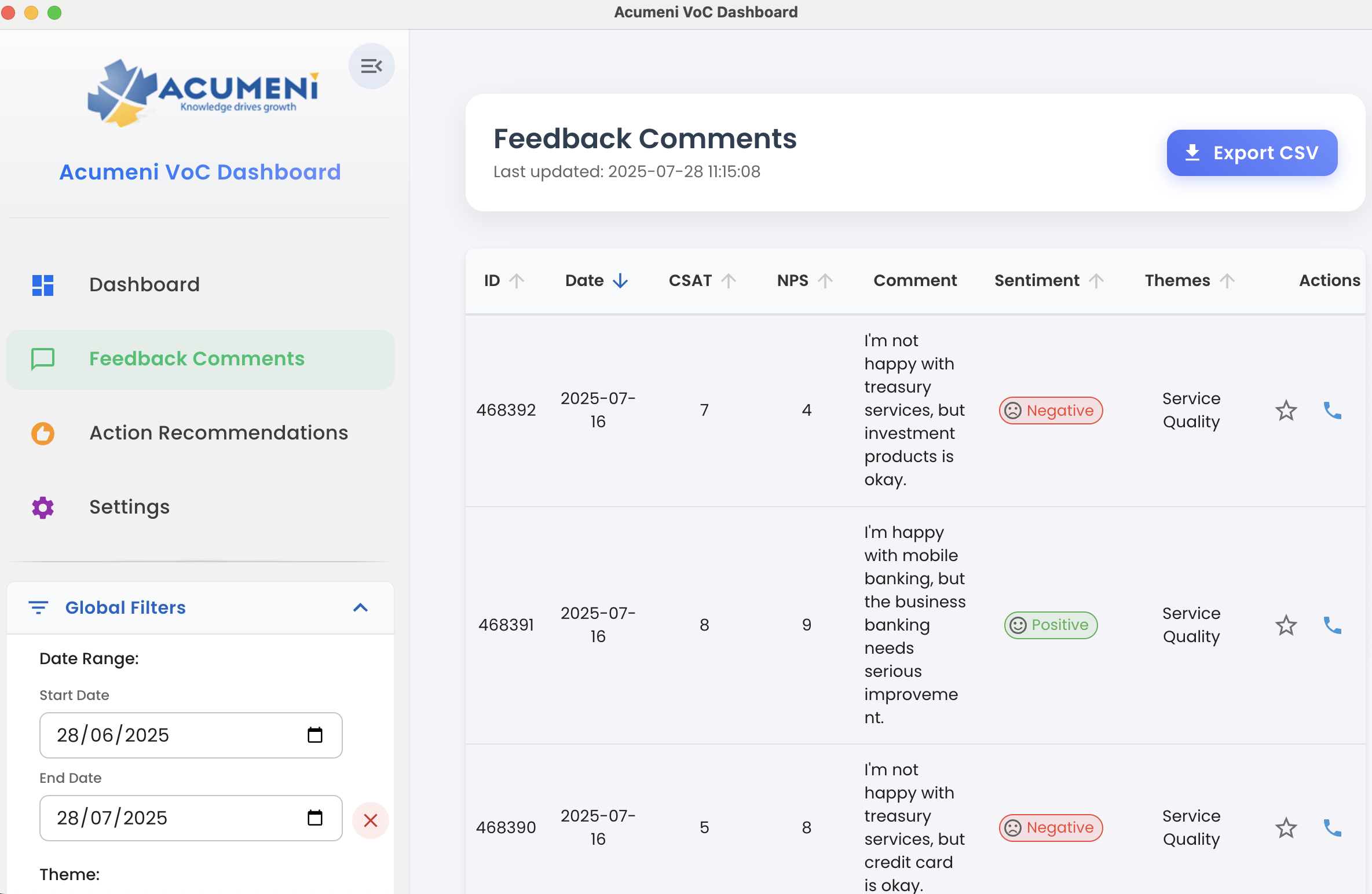The width and height of the screenshot is (1372, 894).
Task: Clear date range with red X
Action: click(371, 820)
